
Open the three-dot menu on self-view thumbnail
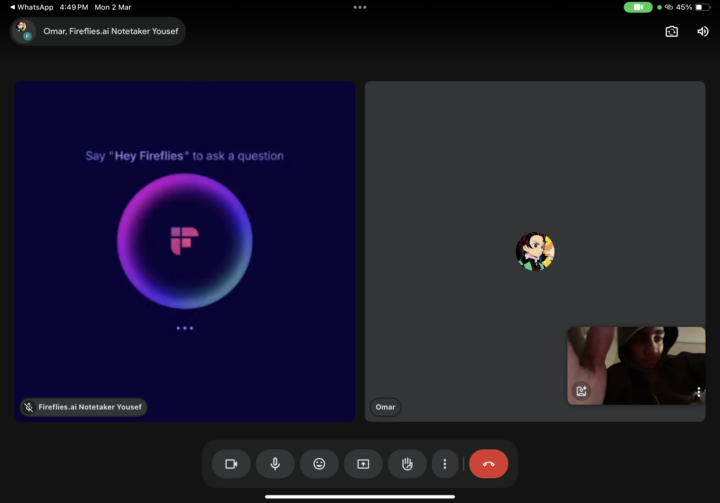pyautogui.click(x=698, y=392)
